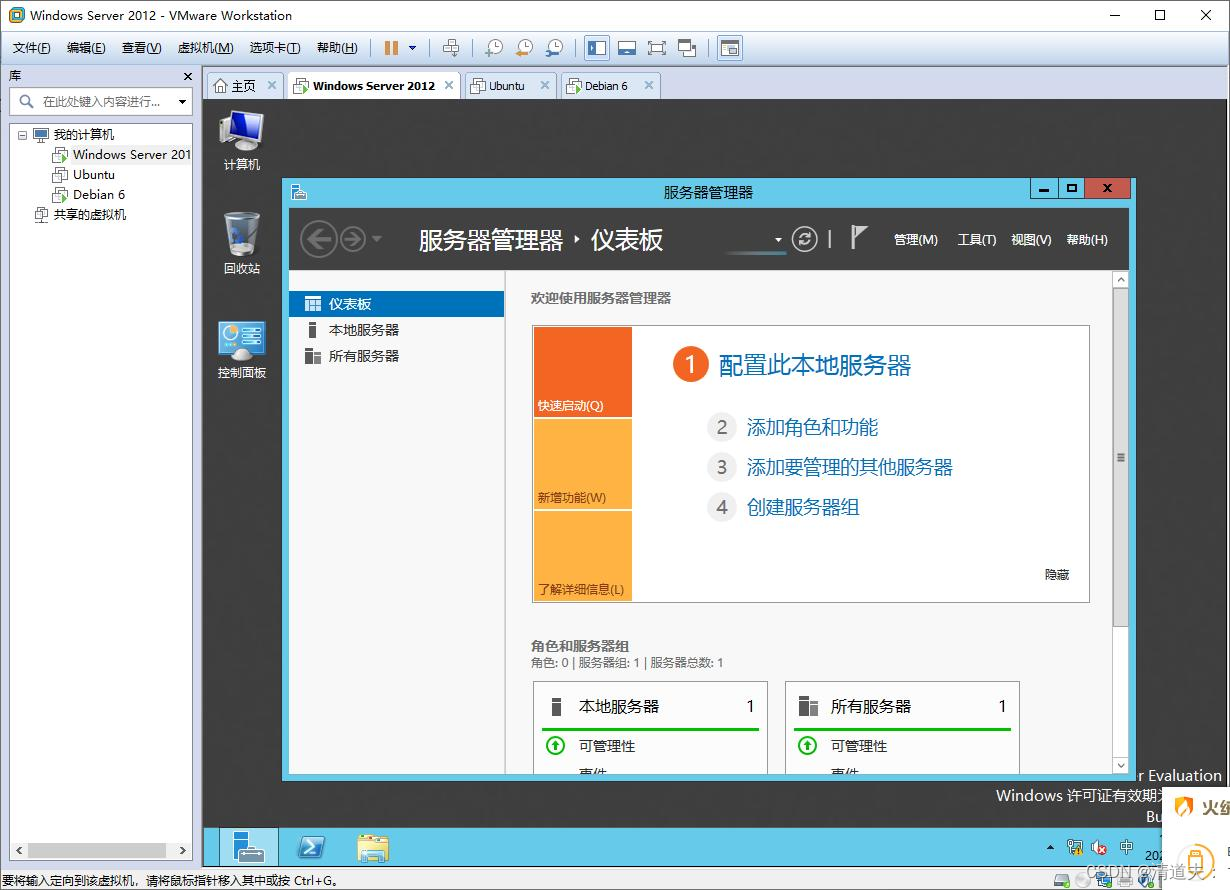This screenshot has height=890, width=1230.
Task: Click the Server Manager vertical scrollbar thumb
Action: [1121, 458]
